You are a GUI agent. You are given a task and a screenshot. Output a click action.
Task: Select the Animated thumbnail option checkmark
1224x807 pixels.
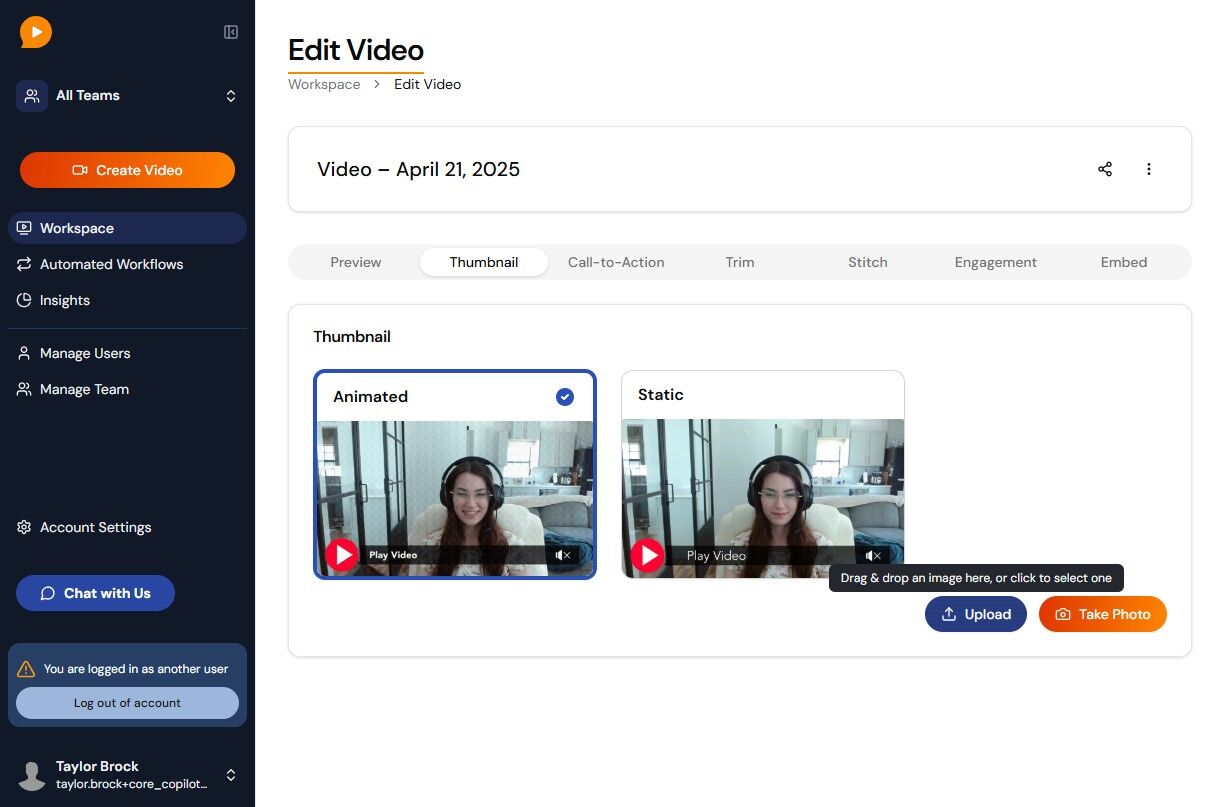(x=565, y=397)
